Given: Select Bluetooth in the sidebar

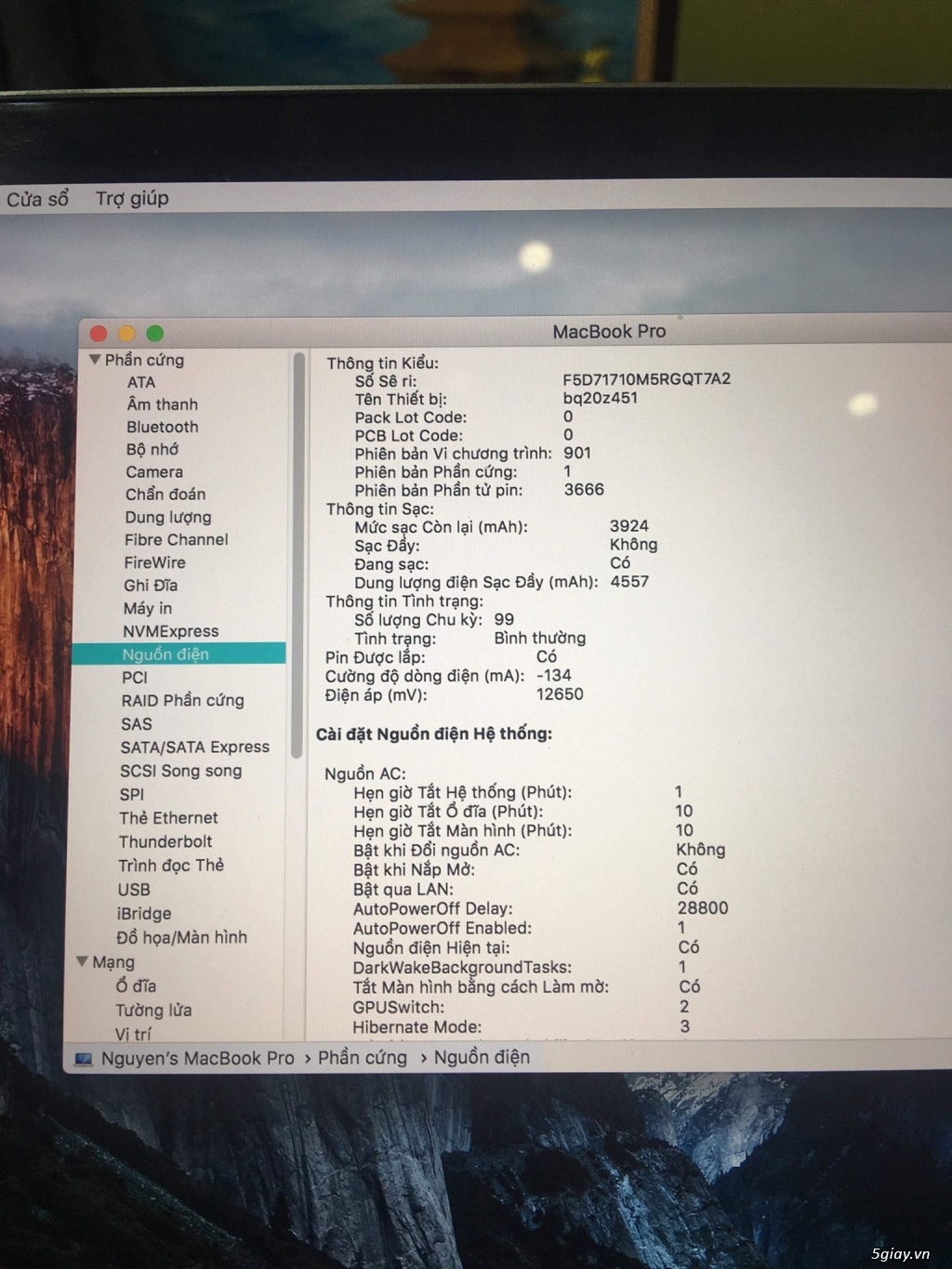Looking at the screenshot, I should tap(163, 427).
